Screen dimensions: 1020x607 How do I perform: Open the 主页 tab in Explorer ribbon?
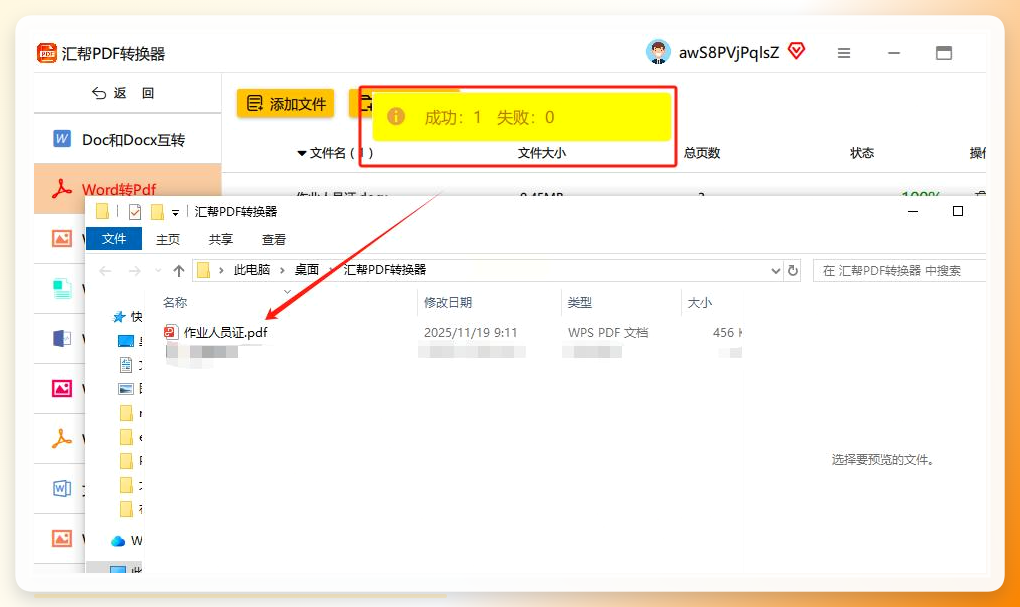[168, 239]
